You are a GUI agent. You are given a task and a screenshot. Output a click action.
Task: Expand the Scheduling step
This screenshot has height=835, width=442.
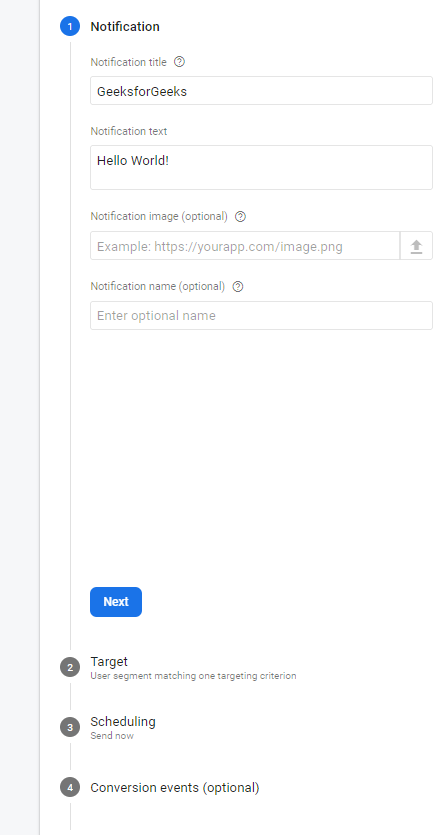[x=123, y=722]
